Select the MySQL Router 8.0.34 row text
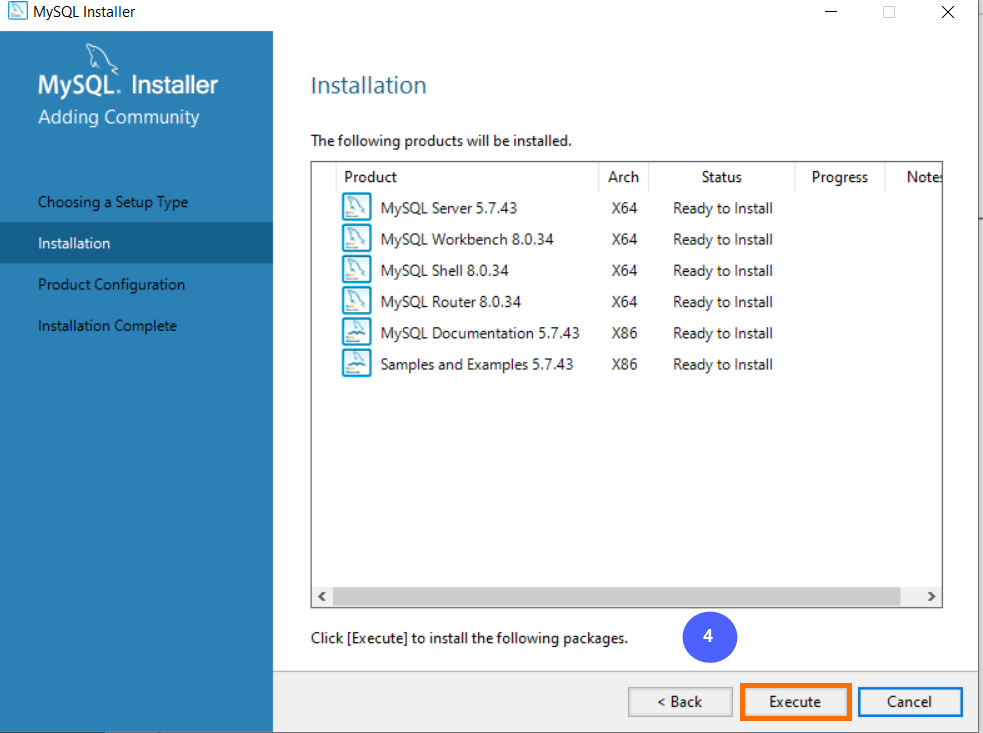 point(451,302)
